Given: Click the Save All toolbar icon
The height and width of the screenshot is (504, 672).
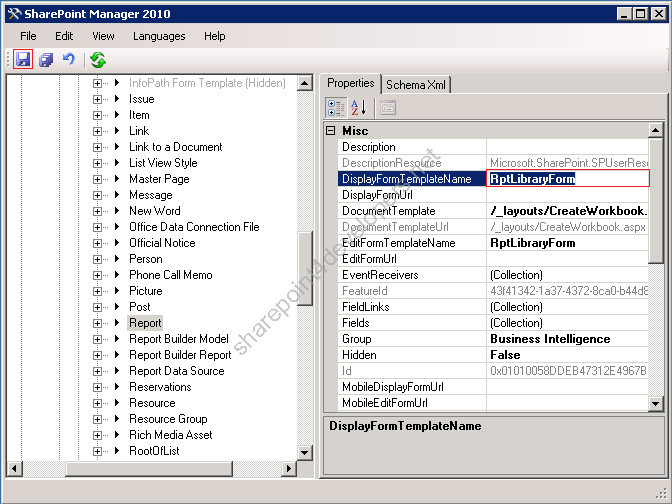Looking at the screenshot, I should coord(46,60).
